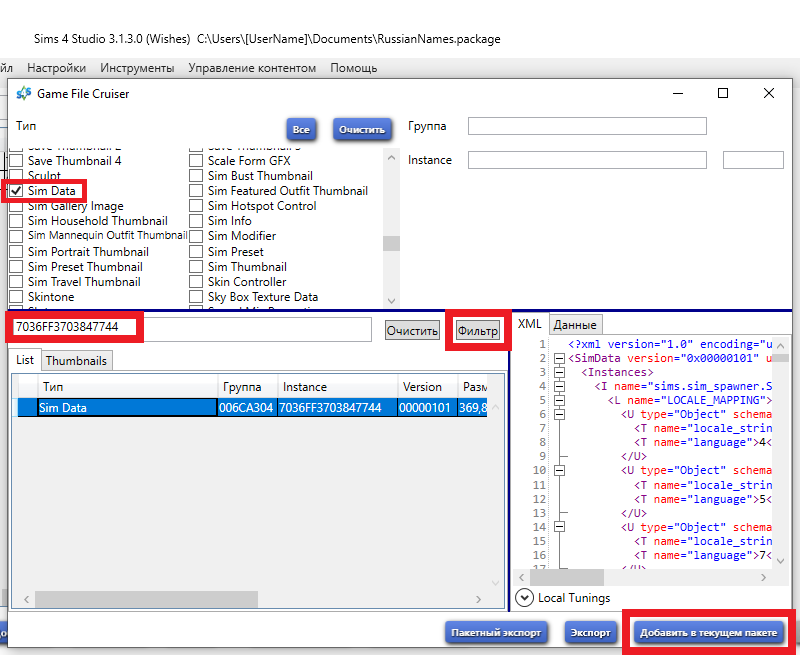Image resolution: width=800 pixels, height=655 pixels.
Task: Click the XML horizontal scrollbar
Action: click(567, 577)
